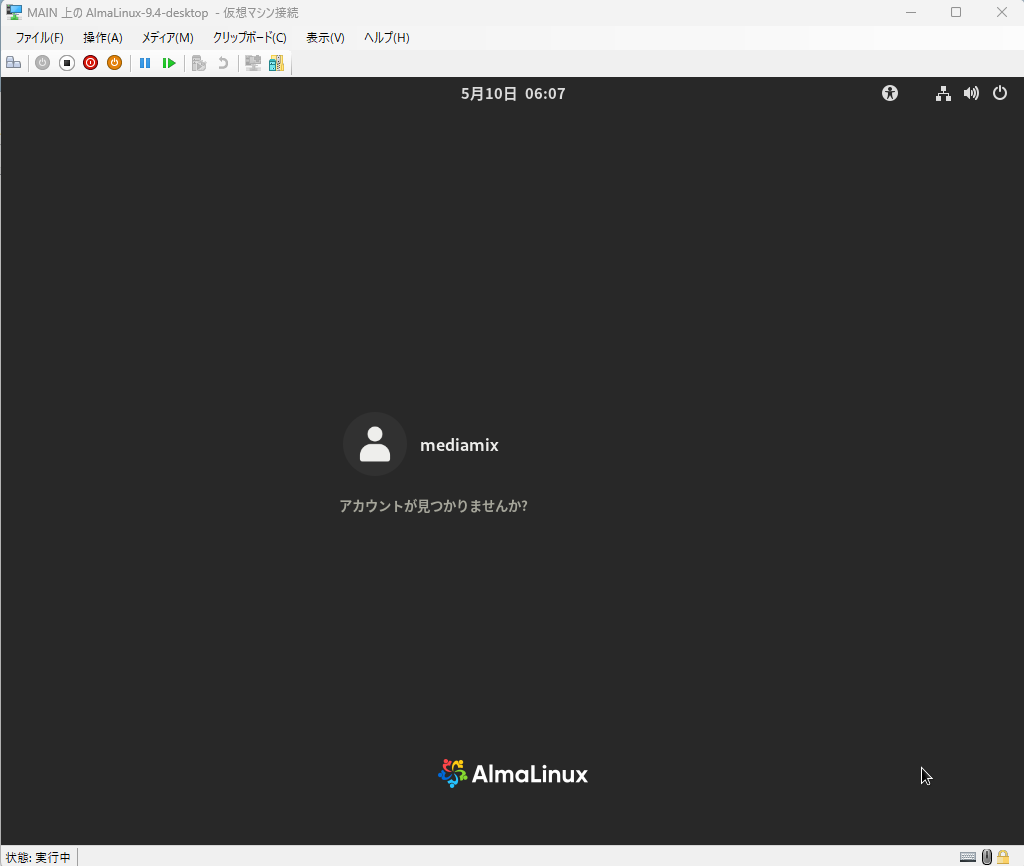Click the Checkpoint toolbar icon

pyautogui.click(x=199, y=63)
